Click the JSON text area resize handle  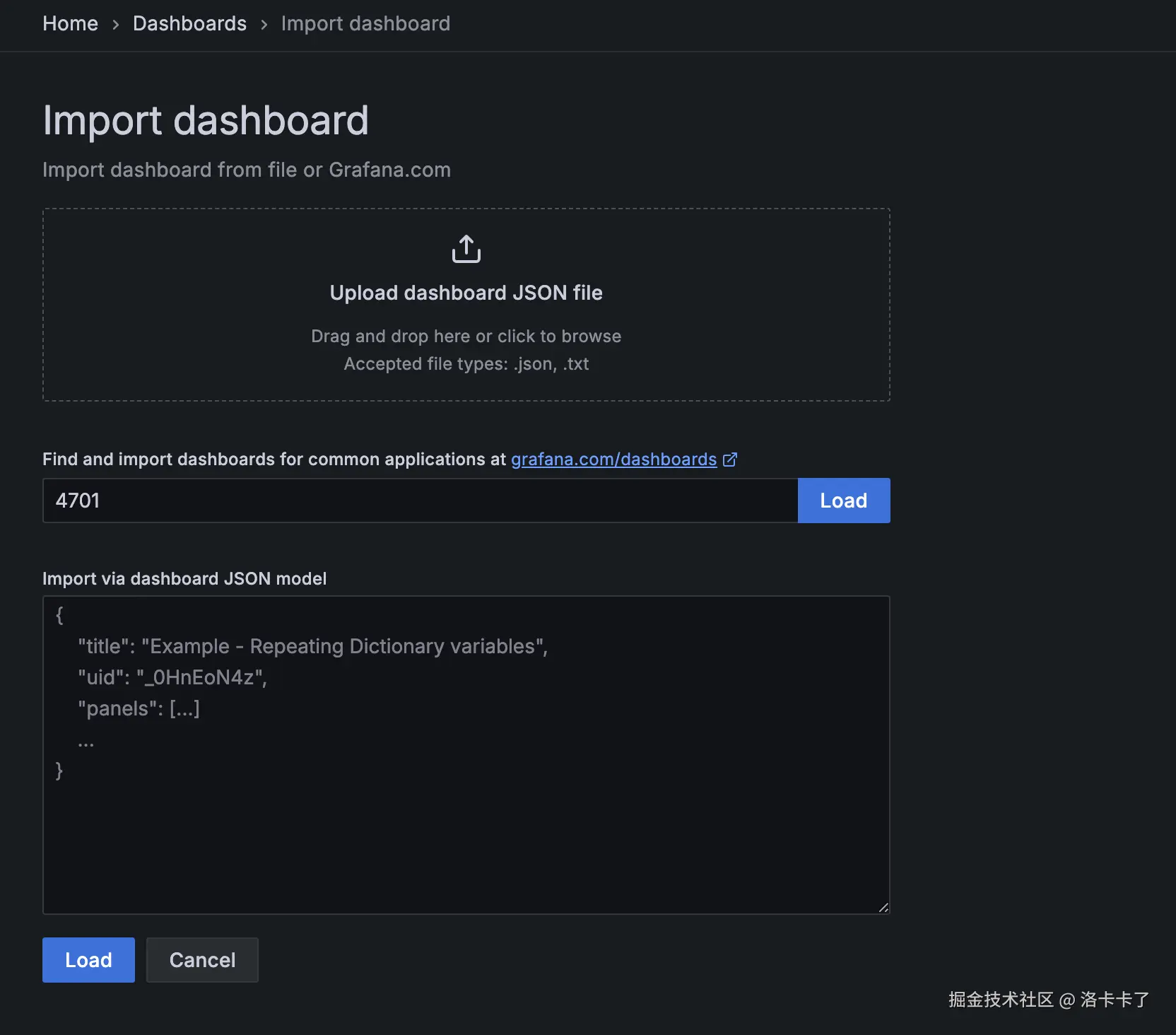click(x=883, y=908)
